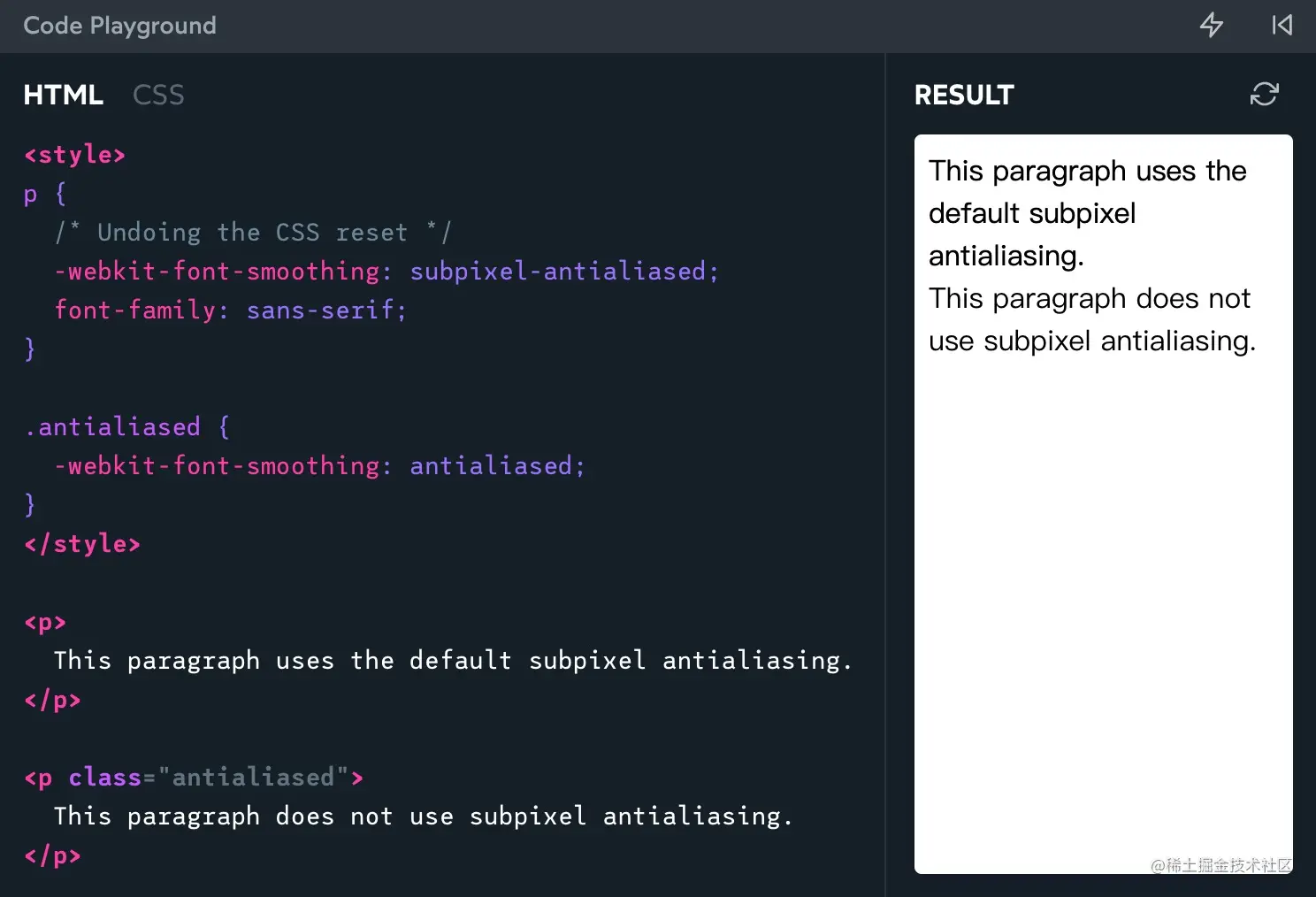Click the Code Playground title
This screenshot has height=897, width=1316.
pos(119,26)
